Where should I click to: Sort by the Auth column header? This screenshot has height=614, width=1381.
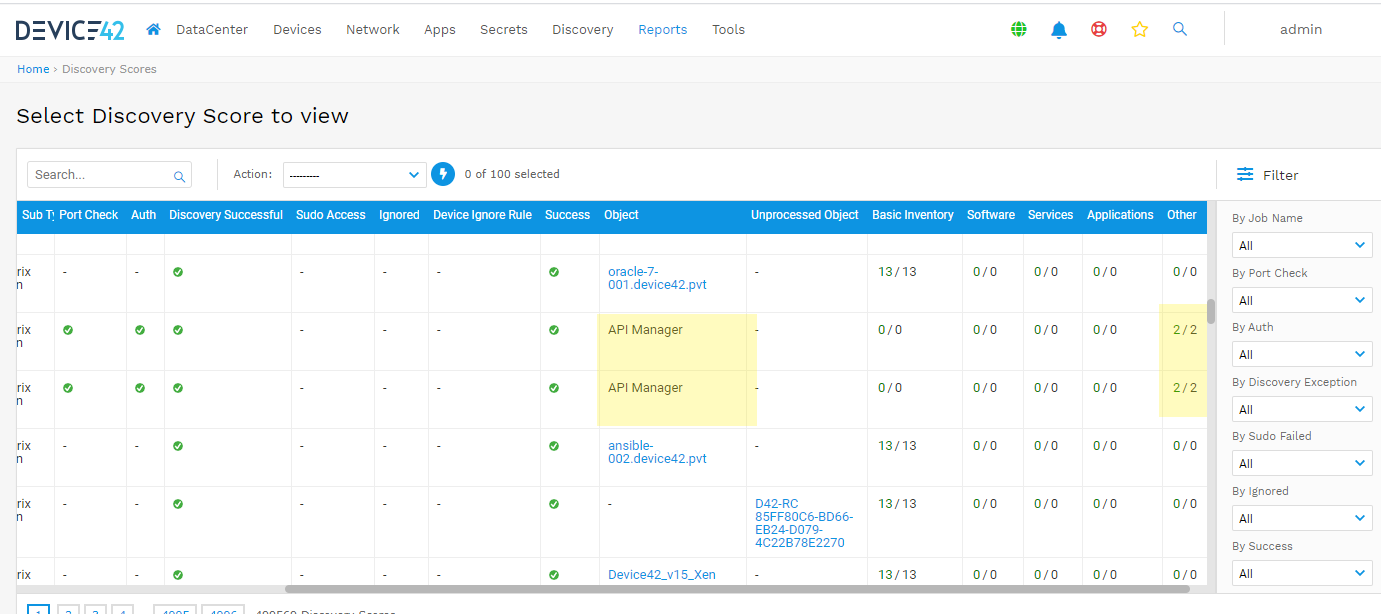tap(144, 215)
